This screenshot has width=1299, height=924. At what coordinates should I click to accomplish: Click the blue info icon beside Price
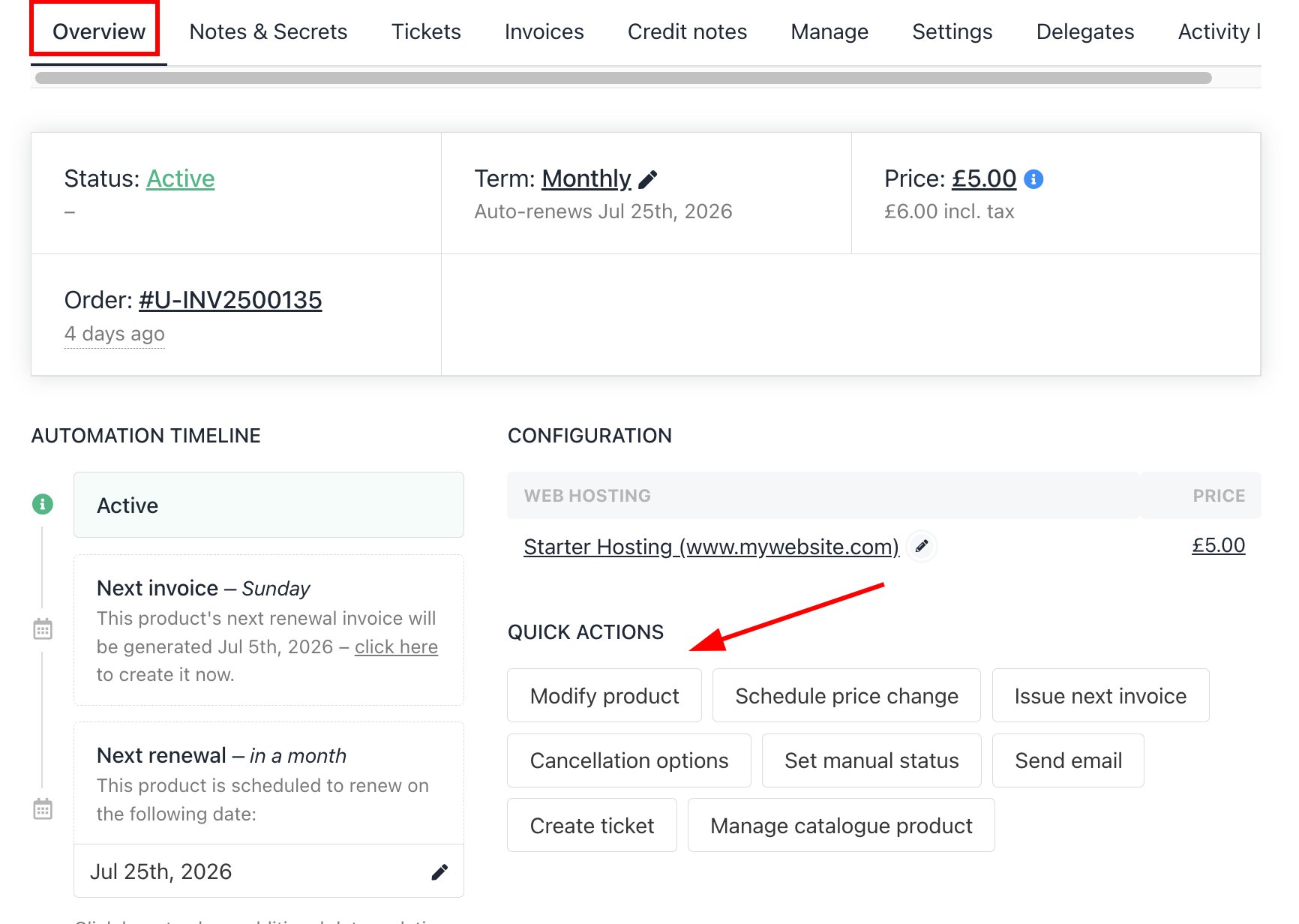(1033, 179)
